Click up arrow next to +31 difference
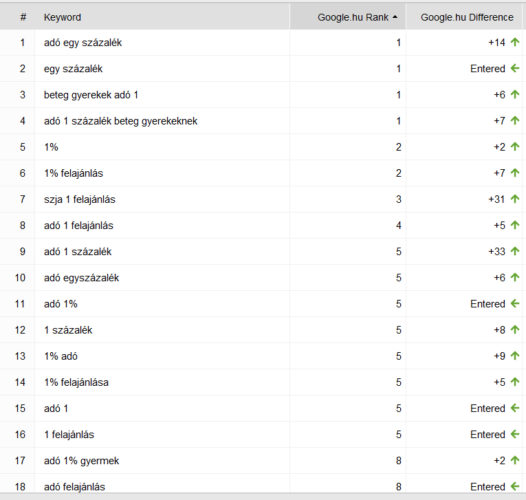 click(x=515, y=199)
